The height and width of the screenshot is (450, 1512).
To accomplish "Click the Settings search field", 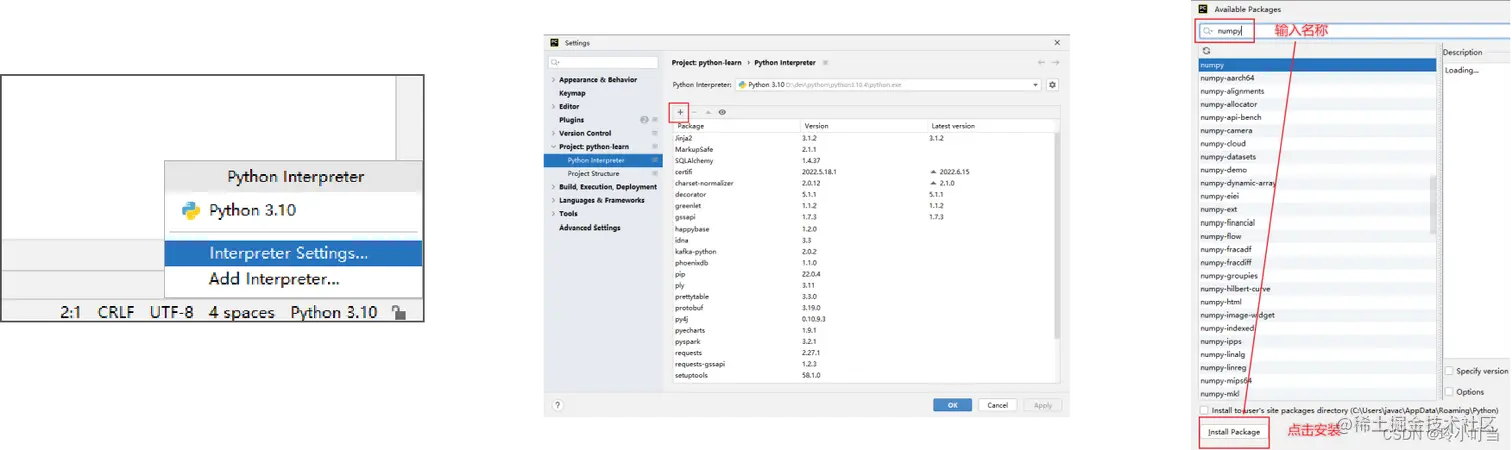I will click(x=603, y=63).
